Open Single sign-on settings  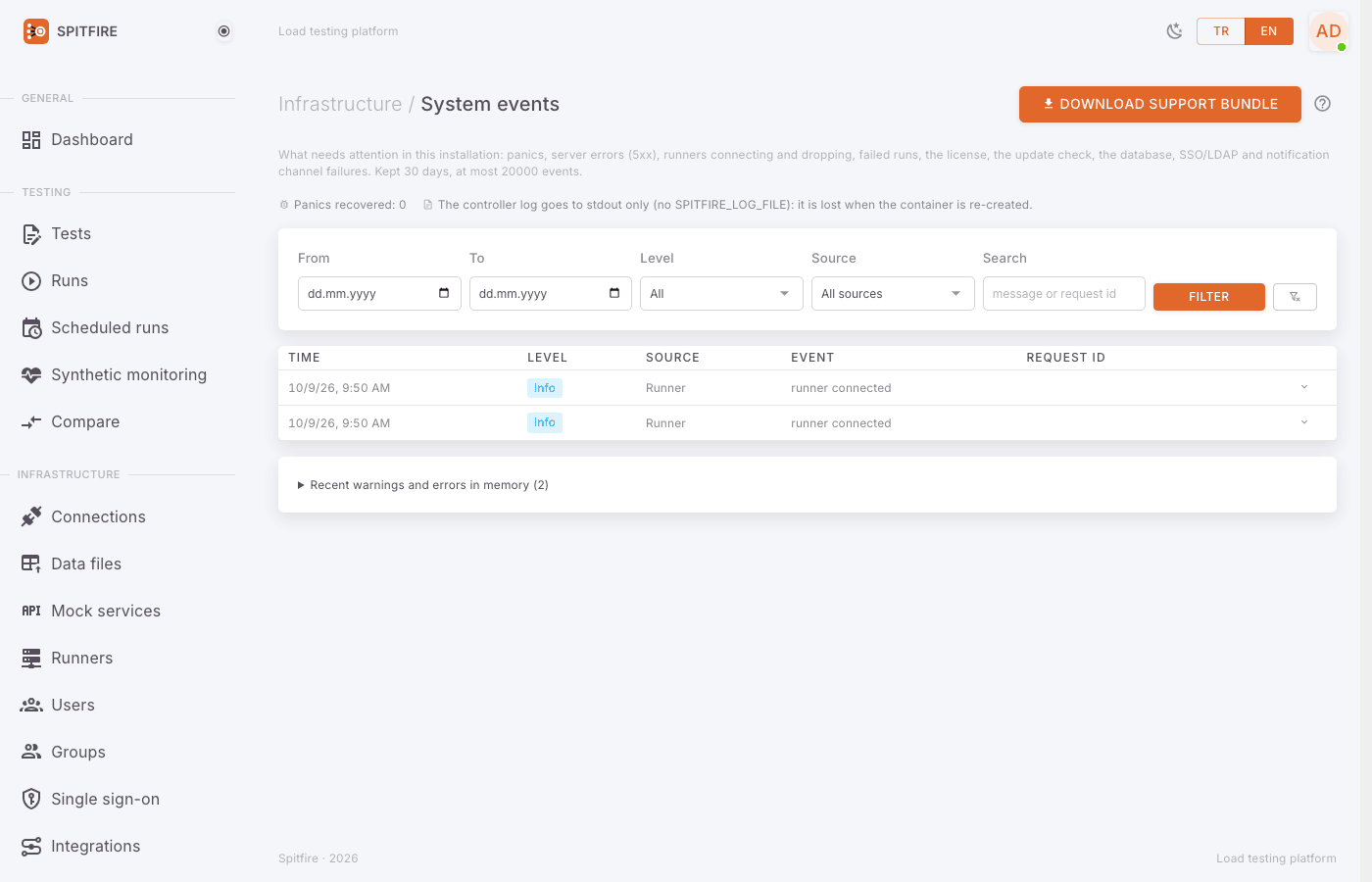[105, 799]
